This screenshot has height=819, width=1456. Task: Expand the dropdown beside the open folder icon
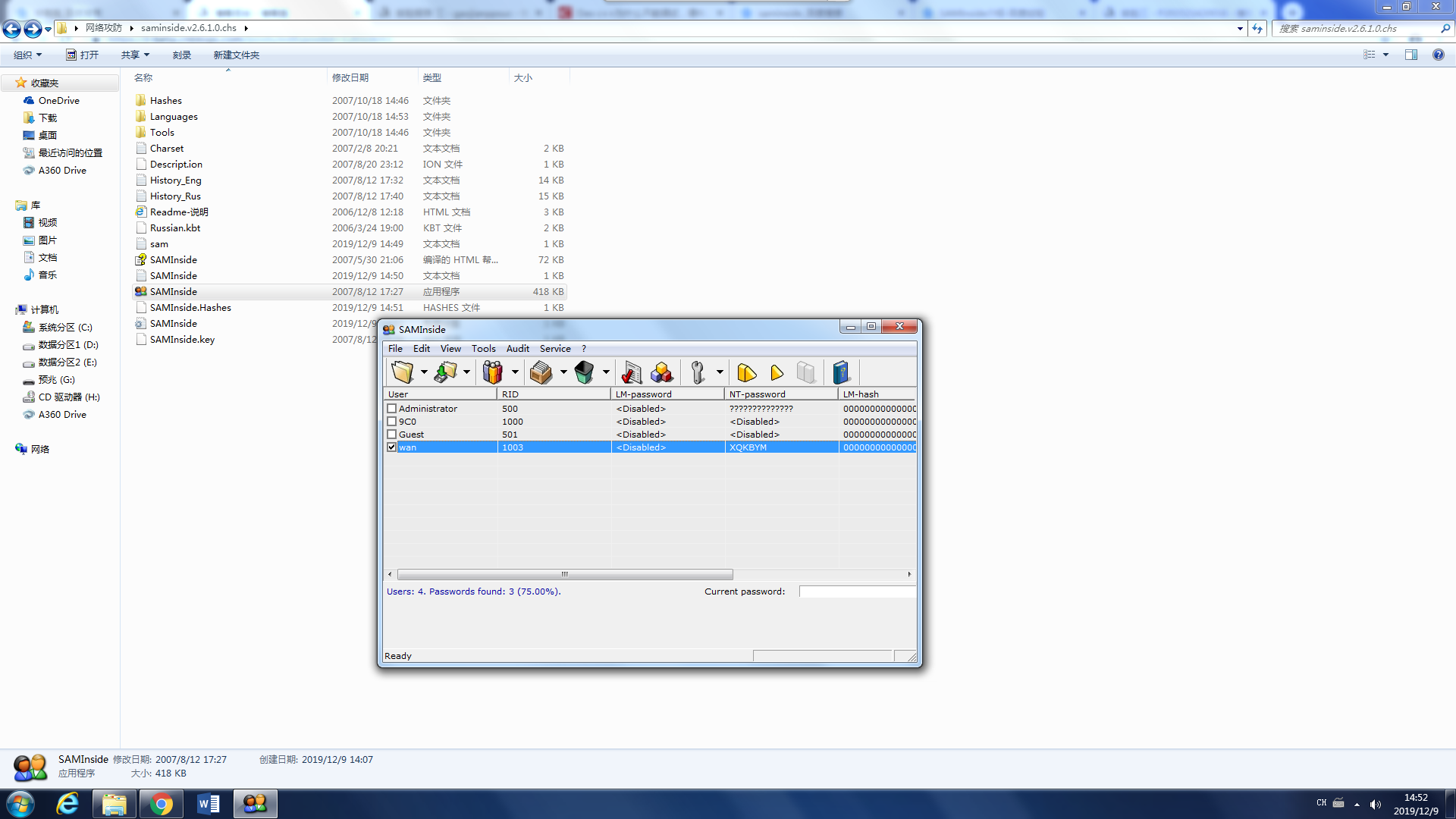pos(424,372)
